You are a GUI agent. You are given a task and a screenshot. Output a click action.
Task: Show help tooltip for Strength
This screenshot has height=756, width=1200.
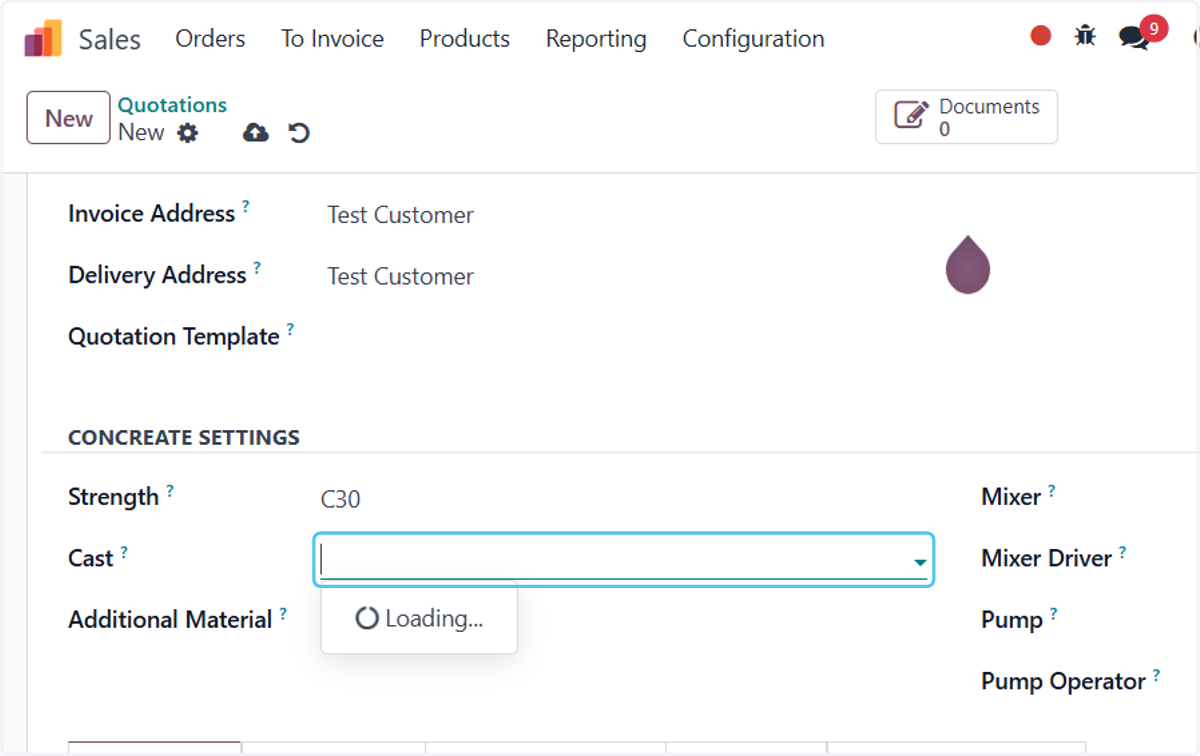[170, 490]
